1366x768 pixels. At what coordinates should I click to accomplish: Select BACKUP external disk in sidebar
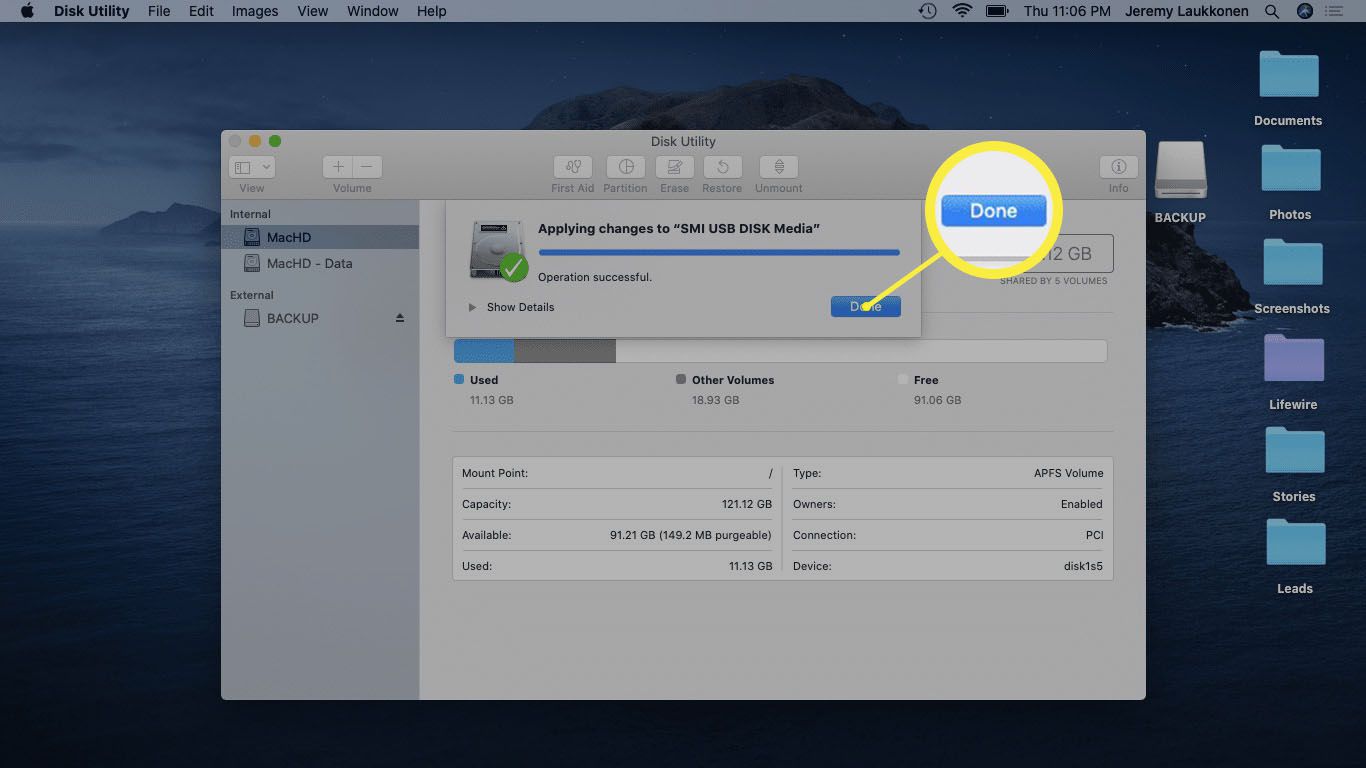pyautogui.click(x=320, y=318)
